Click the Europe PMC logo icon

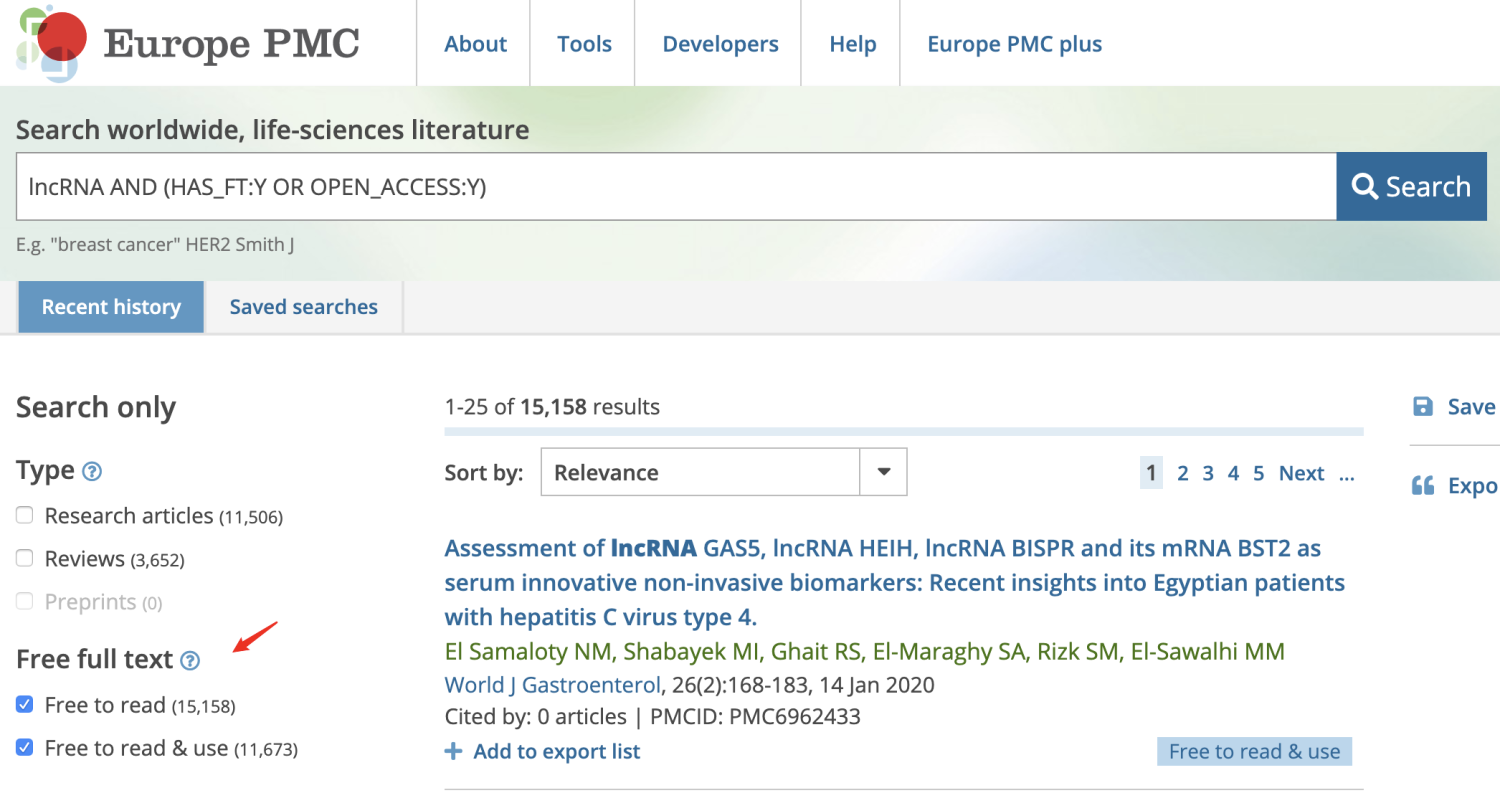point(50,43)
